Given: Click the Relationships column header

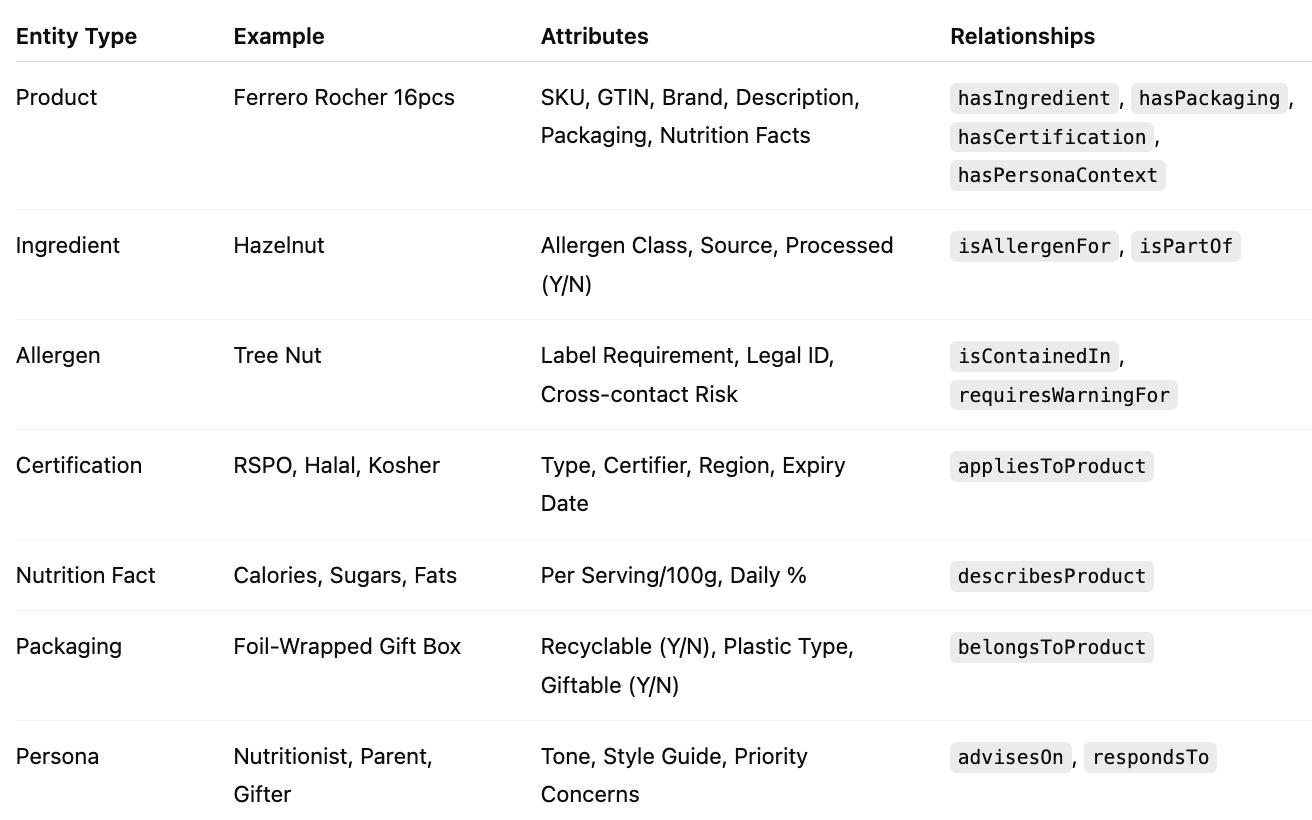Looking at the screenshot, I should [x=1022, y=36].
